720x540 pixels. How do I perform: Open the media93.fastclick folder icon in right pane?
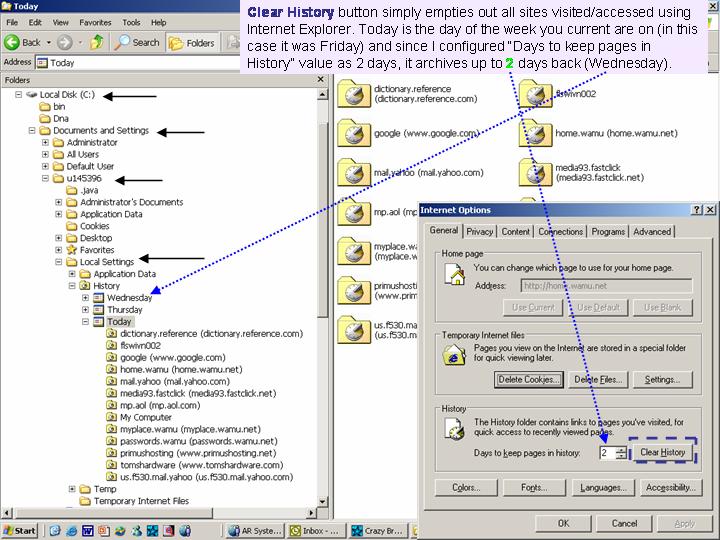(535, 173)
